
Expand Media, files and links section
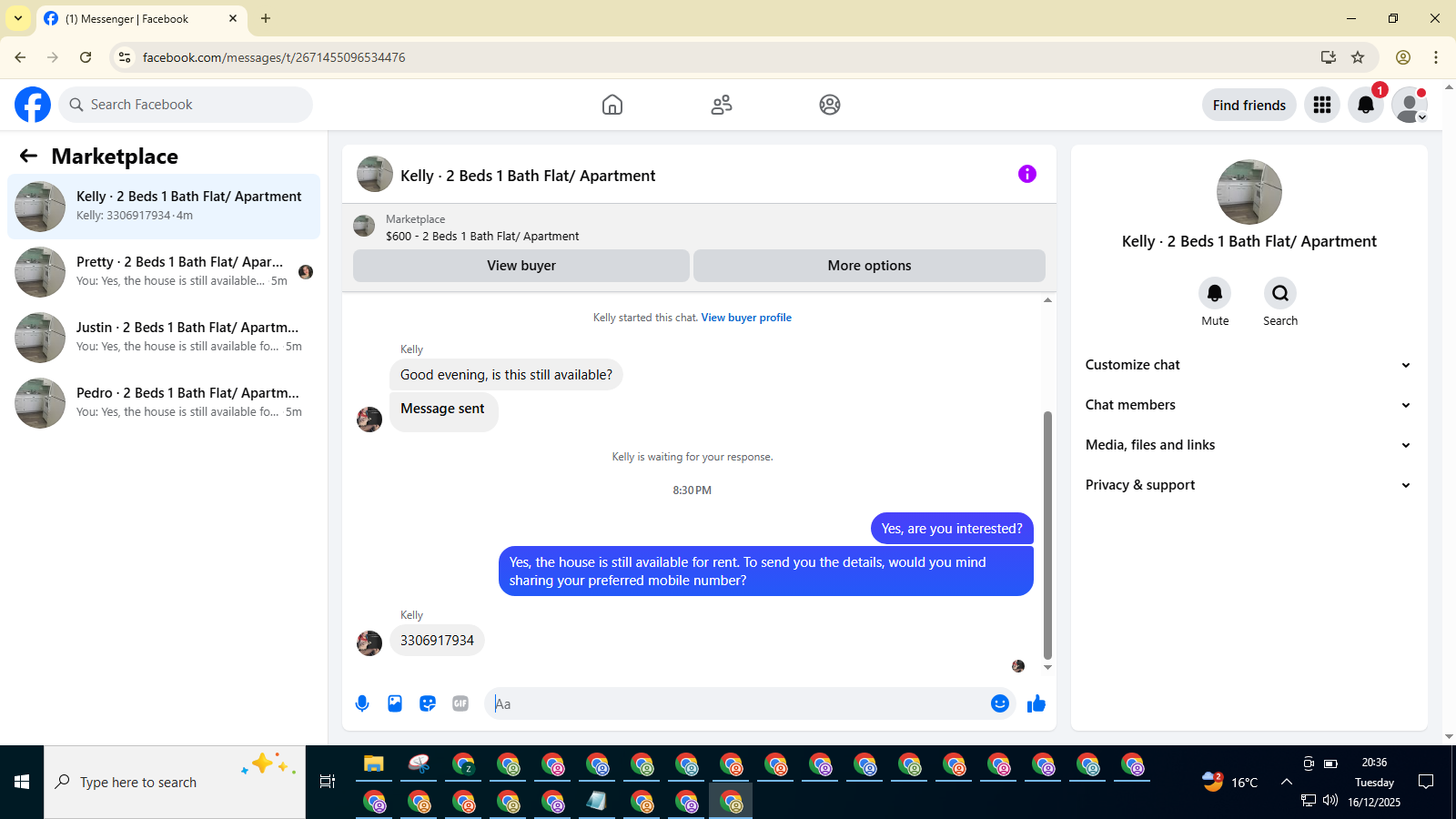tap(1248, 445)
